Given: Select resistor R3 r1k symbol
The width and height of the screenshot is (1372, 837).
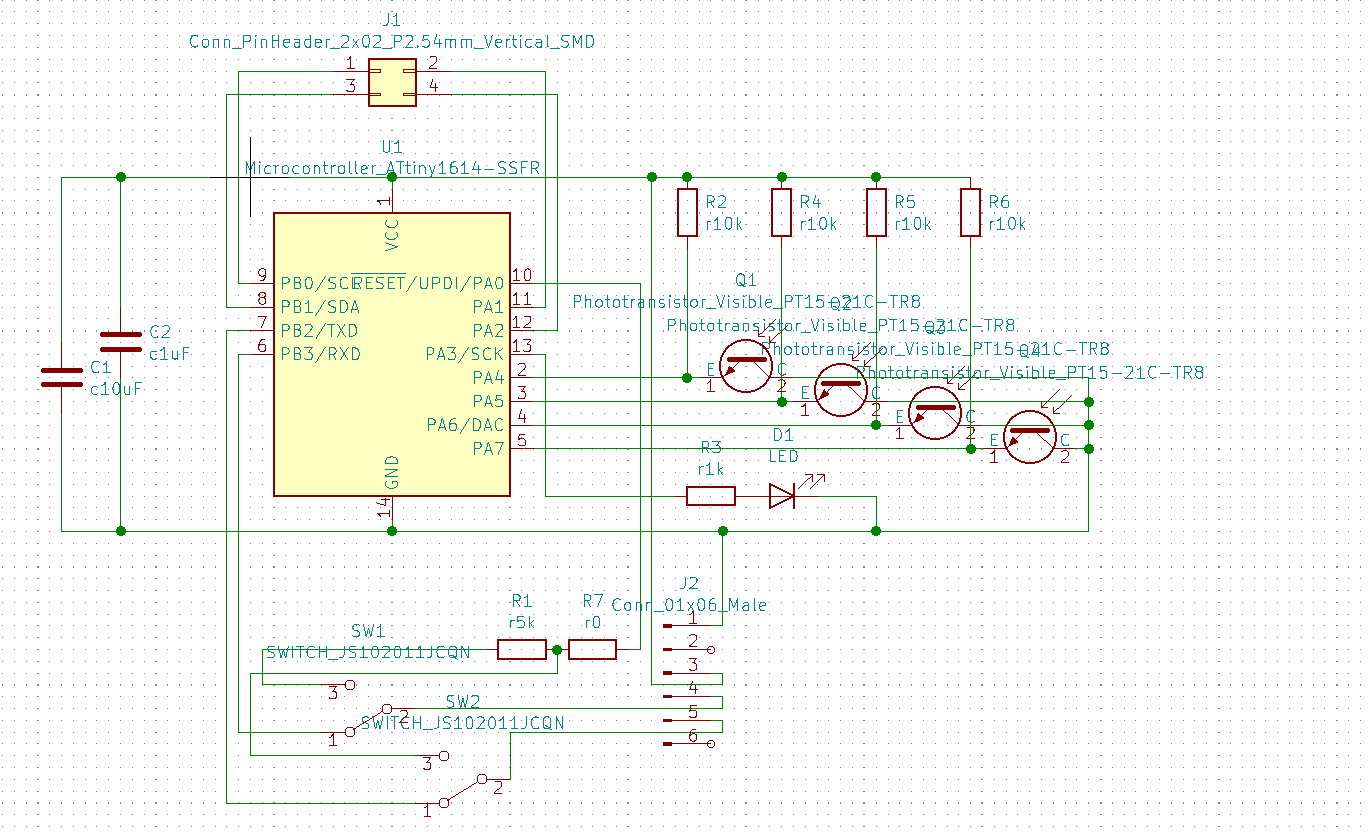Looking at the screenshot, I should click(711, 496).
